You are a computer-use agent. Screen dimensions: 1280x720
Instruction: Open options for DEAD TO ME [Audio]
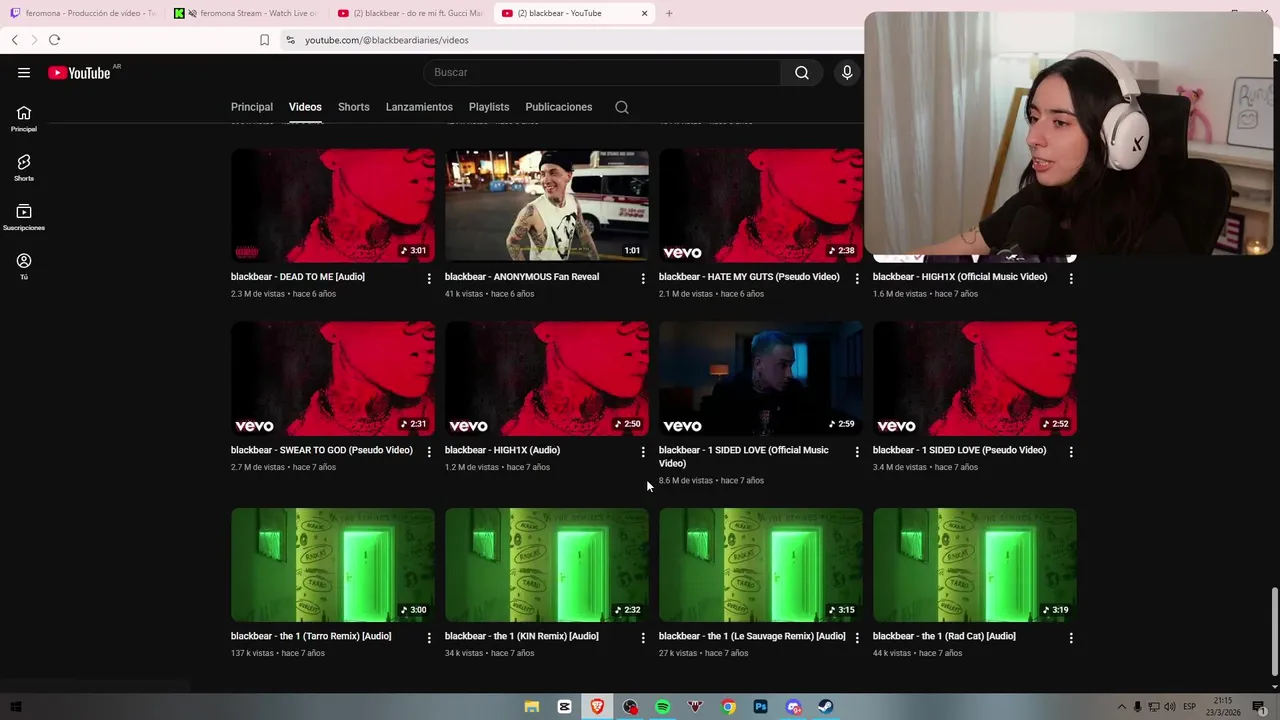click(x=429, y=278)
